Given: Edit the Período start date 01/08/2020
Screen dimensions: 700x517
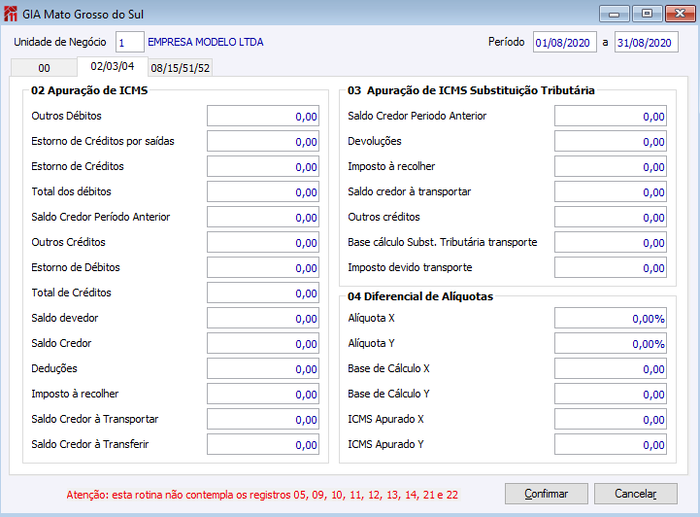Looking at the screenshot, I should 564,42.
